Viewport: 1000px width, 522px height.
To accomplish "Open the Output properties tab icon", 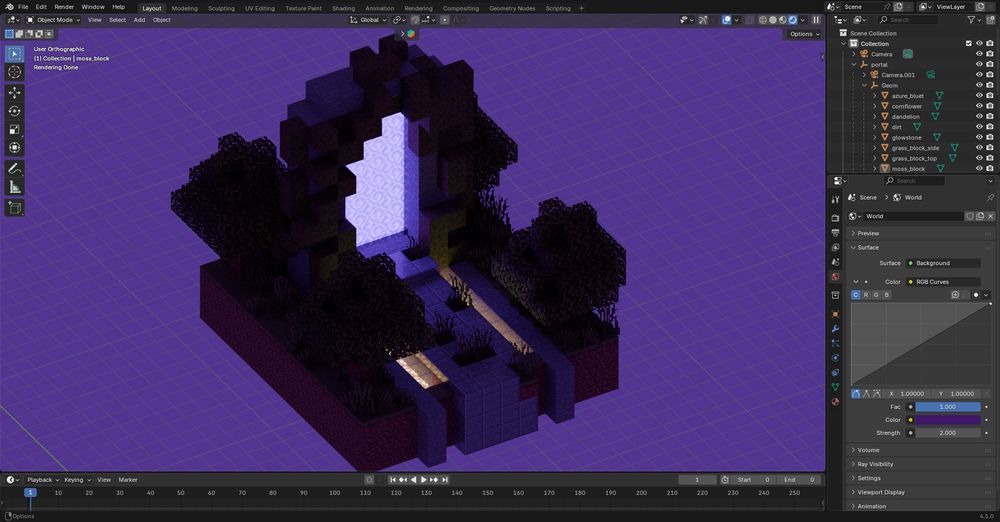I will click(x=835, y=232).
